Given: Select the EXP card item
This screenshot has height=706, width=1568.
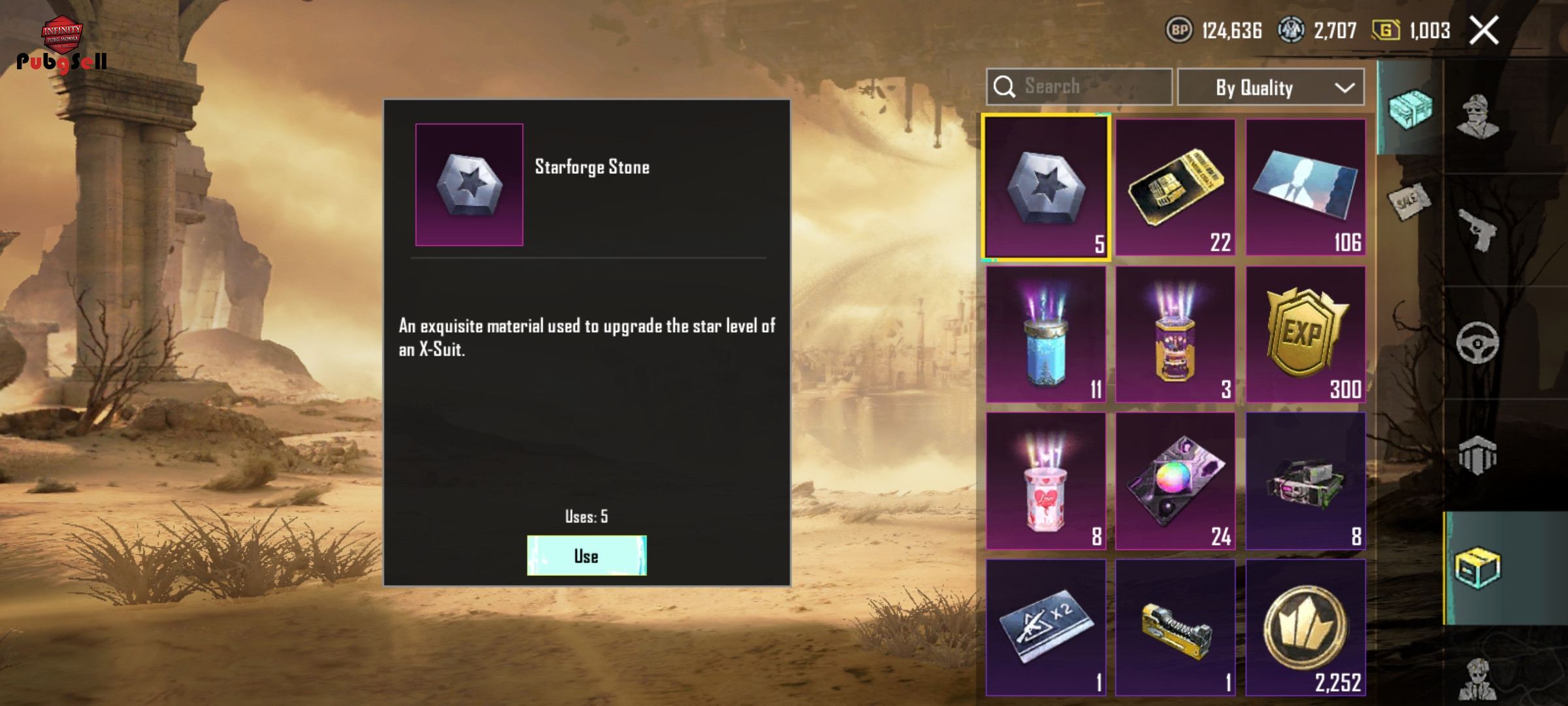Looking at the screenshot, I should [1305, 334].
